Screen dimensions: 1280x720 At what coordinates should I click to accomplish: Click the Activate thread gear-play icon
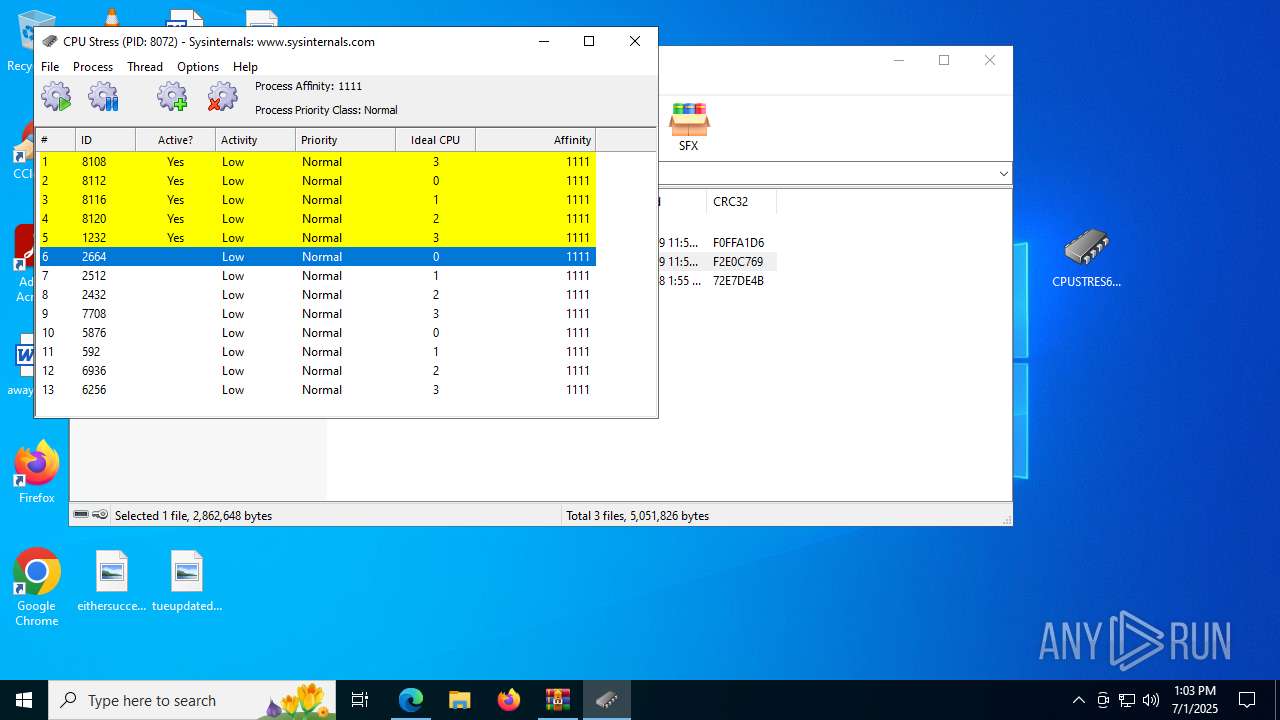pyautogui.click(x=56, y=97)
